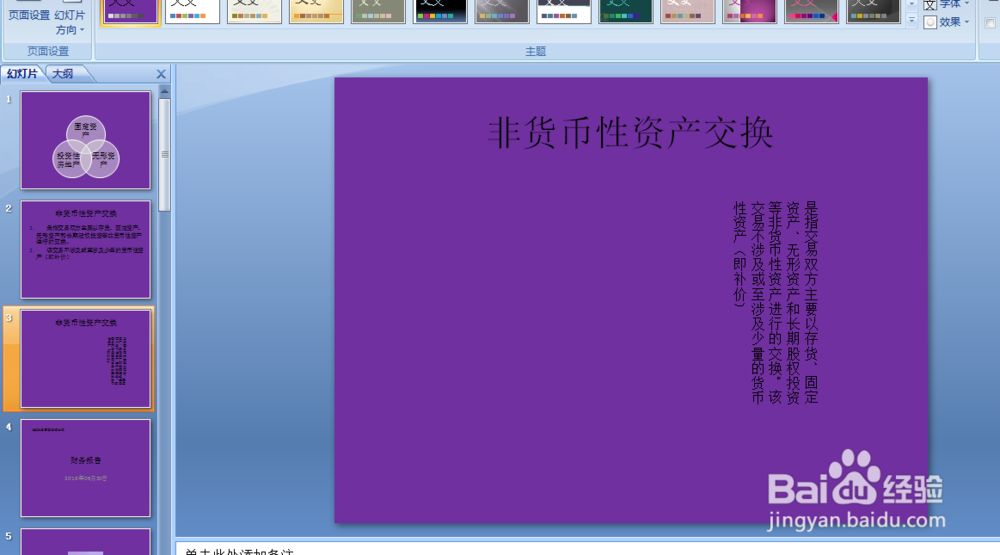Apply the golden yellow theme thumbnail

pyautogui.click(x=316, y=11)
